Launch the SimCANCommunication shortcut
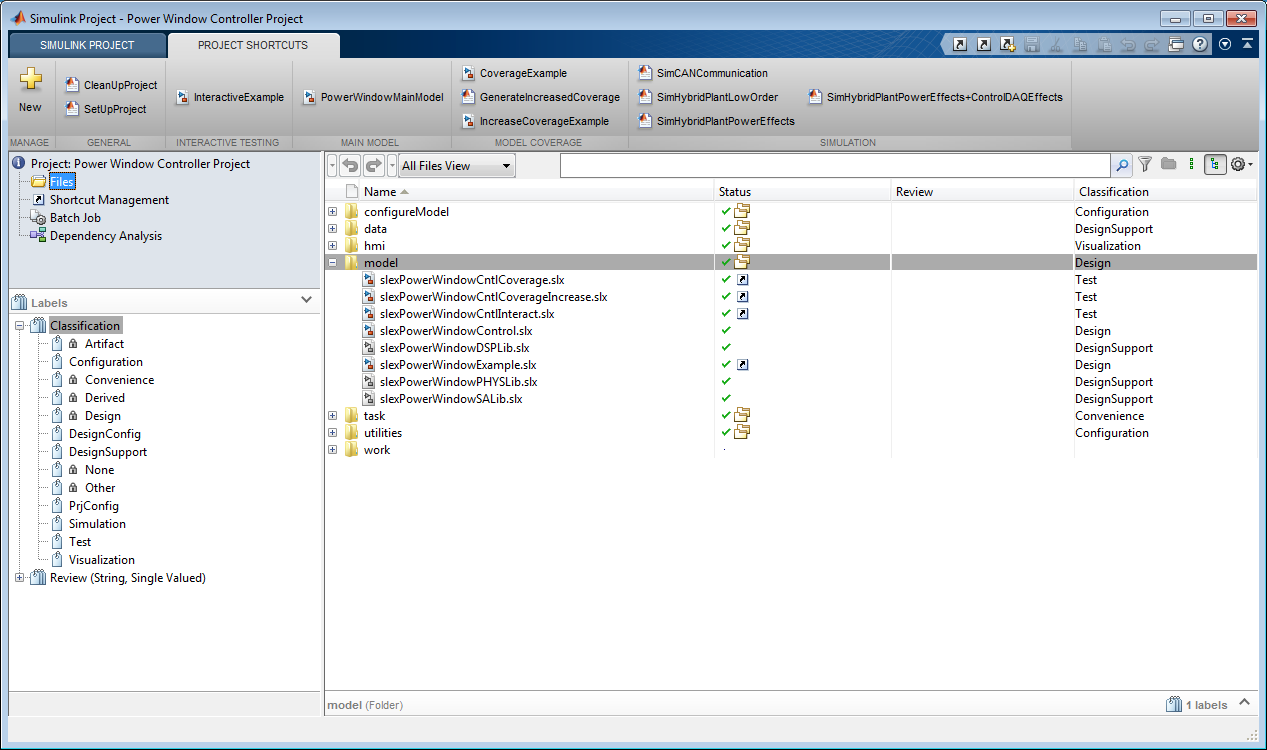 click(x=703, y=74)
